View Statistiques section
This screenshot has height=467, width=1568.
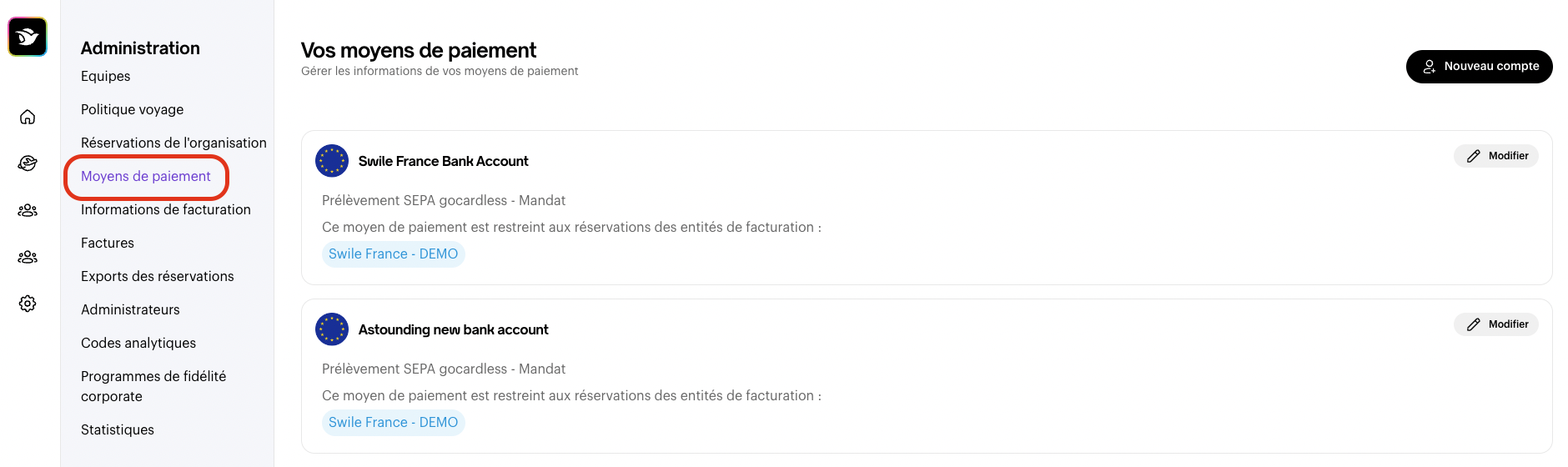tap(118, 429)
